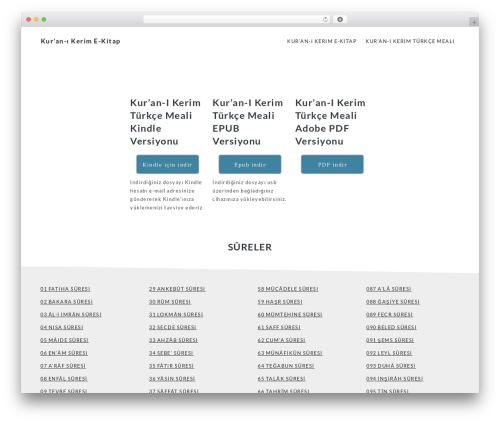Open 60 Mümtehine Sûresi link
This screenshot has width=500, height=423.
tap(290, 314)
